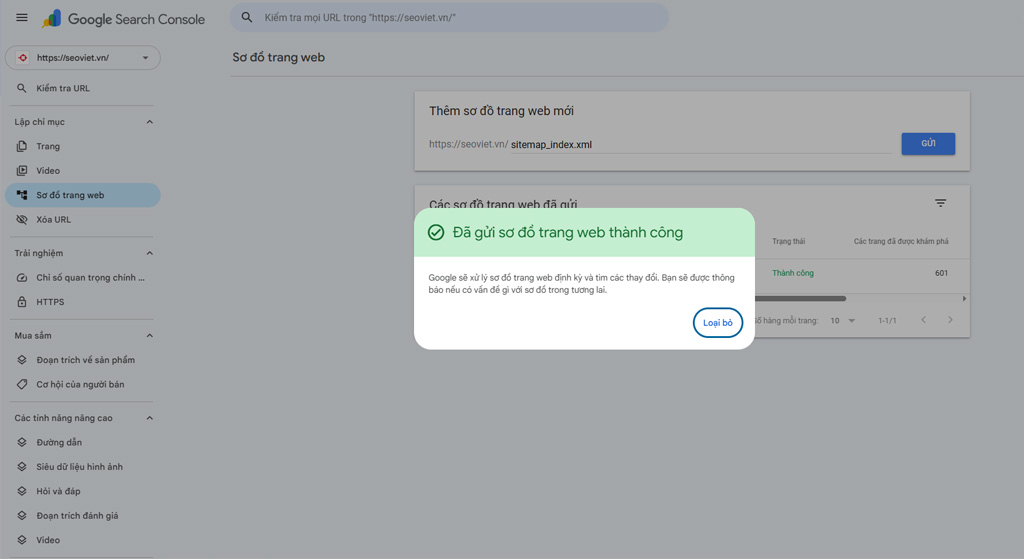Open the Sơ đồ trang web page
The width and height of the screenshot is (1024, 559).
pyautogui.click(x=83, y=195)
